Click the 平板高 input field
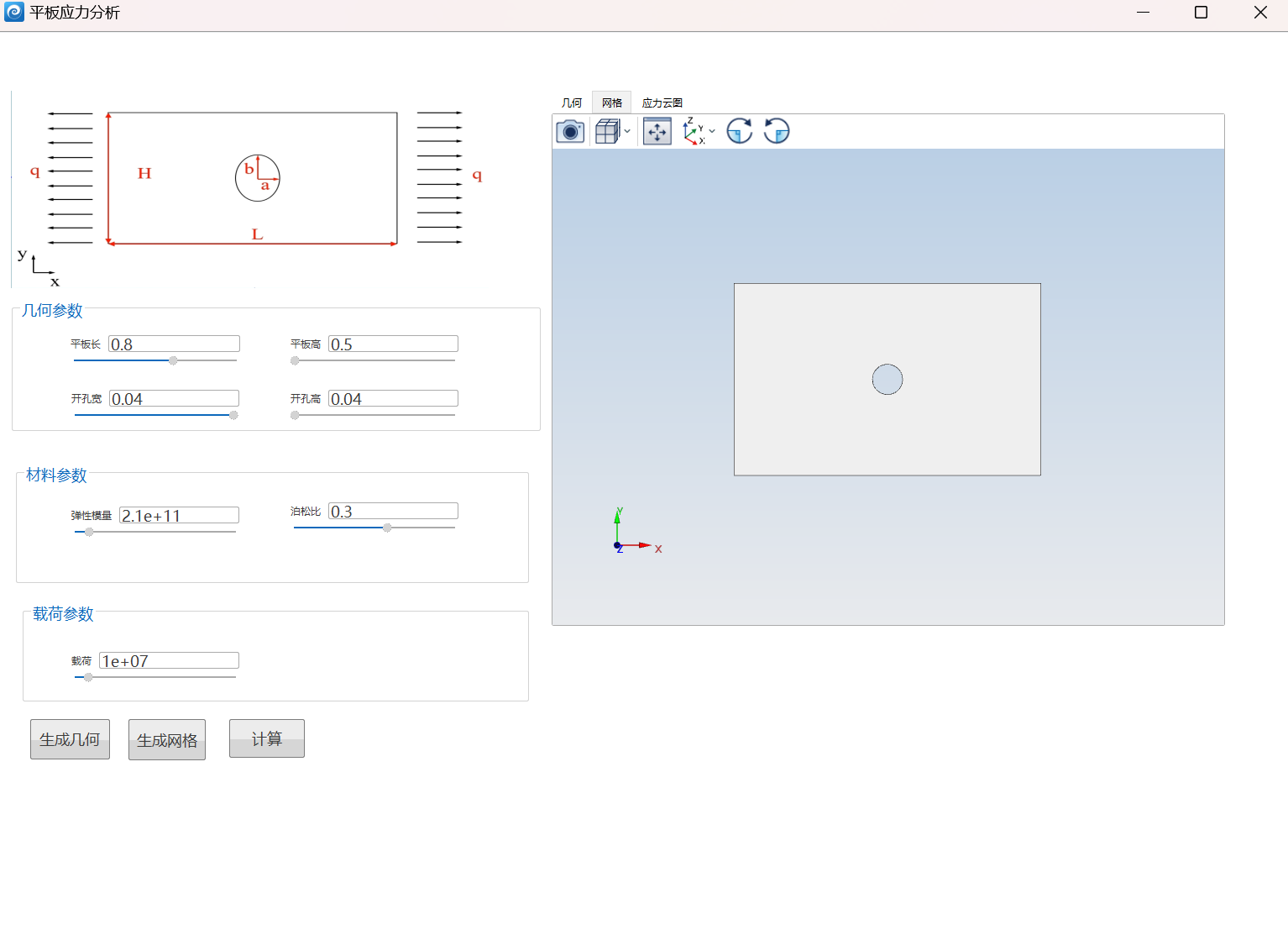This screenshot has height=935, width=1288. point(393,344)
